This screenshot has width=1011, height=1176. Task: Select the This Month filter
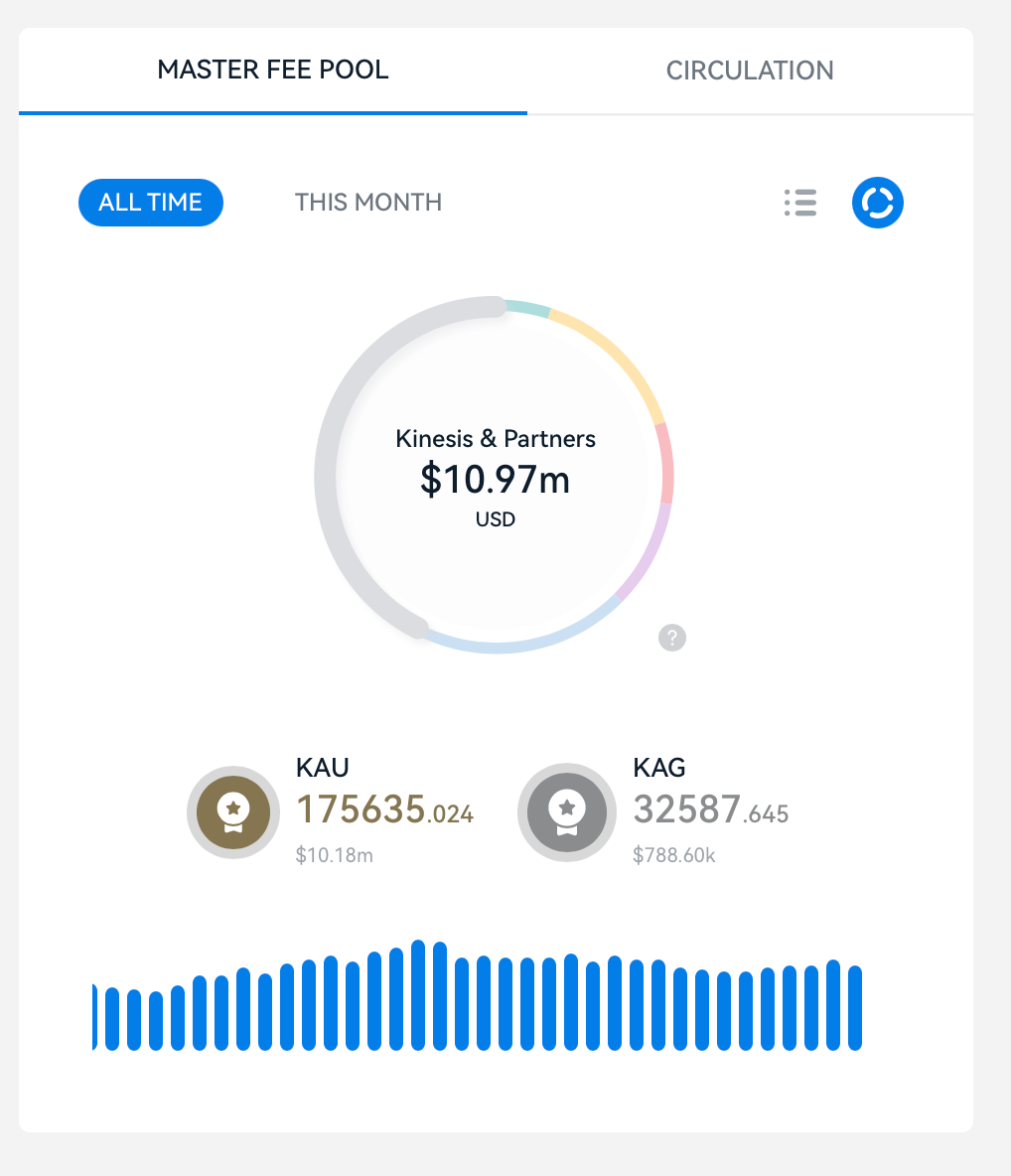(x=368, y=203)
